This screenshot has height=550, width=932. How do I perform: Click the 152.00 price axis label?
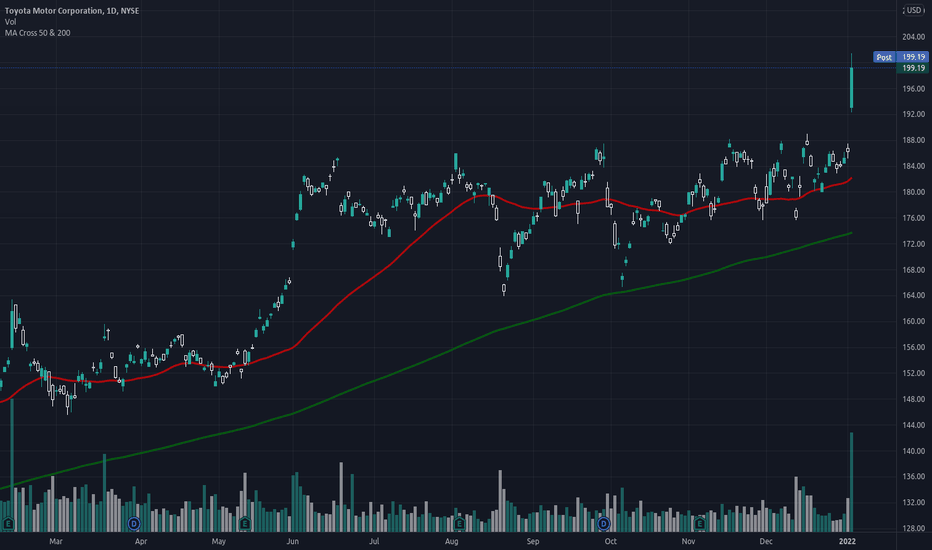(x=914, y=373)
